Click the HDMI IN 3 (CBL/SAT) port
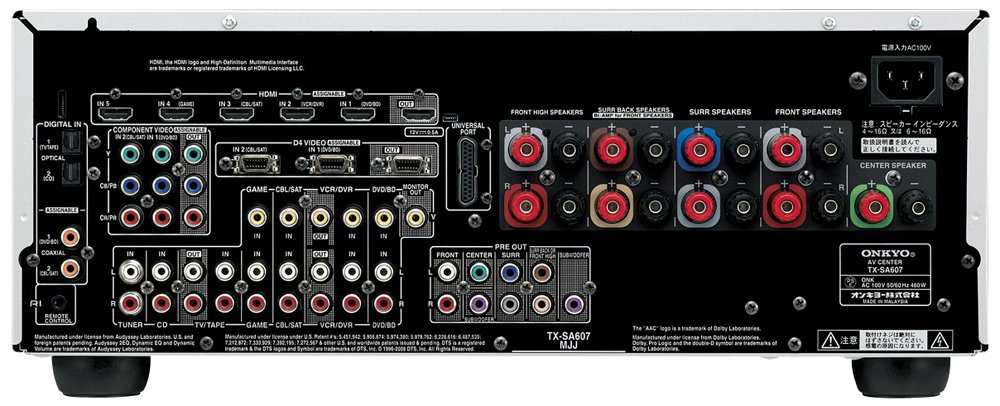Image resolution: width=1000 pixels, height=406 pixels. [x=237, y=115]
